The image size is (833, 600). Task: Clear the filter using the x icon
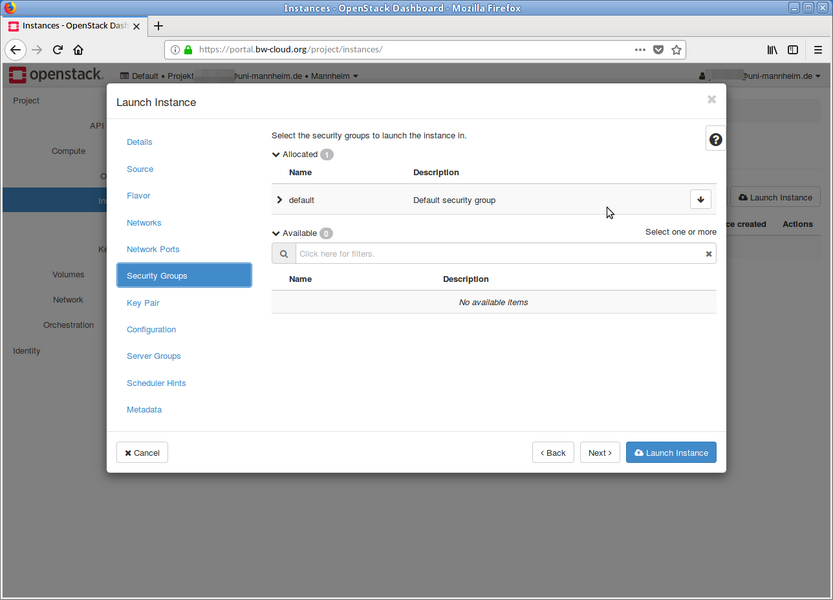pyautogui.click(x=708, y=253)
